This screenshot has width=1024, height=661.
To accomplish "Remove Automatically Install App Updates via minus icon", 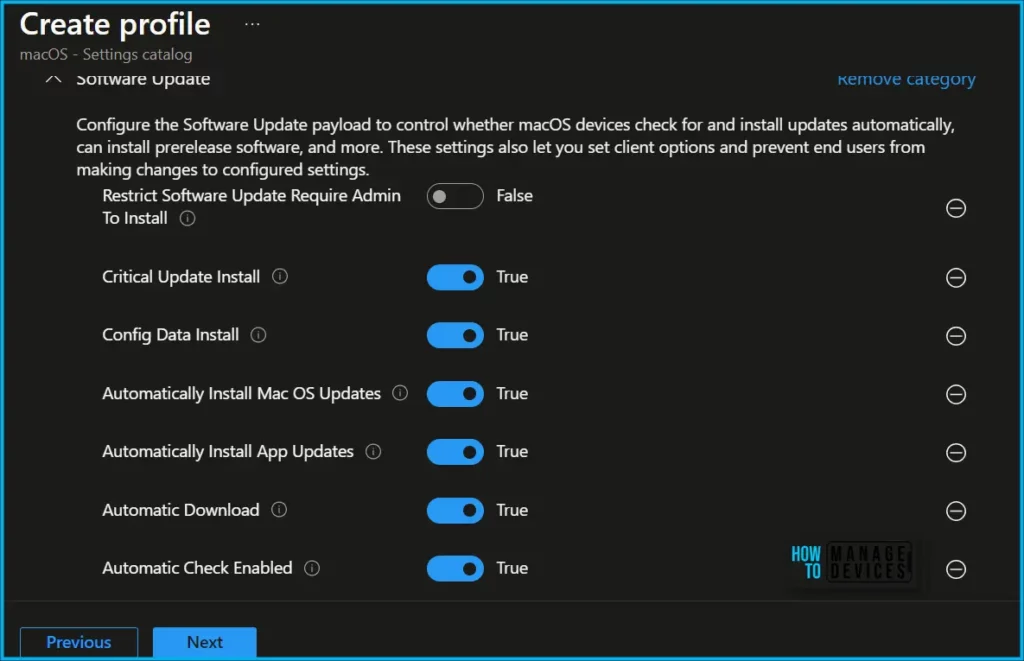I will pos(955,453).
